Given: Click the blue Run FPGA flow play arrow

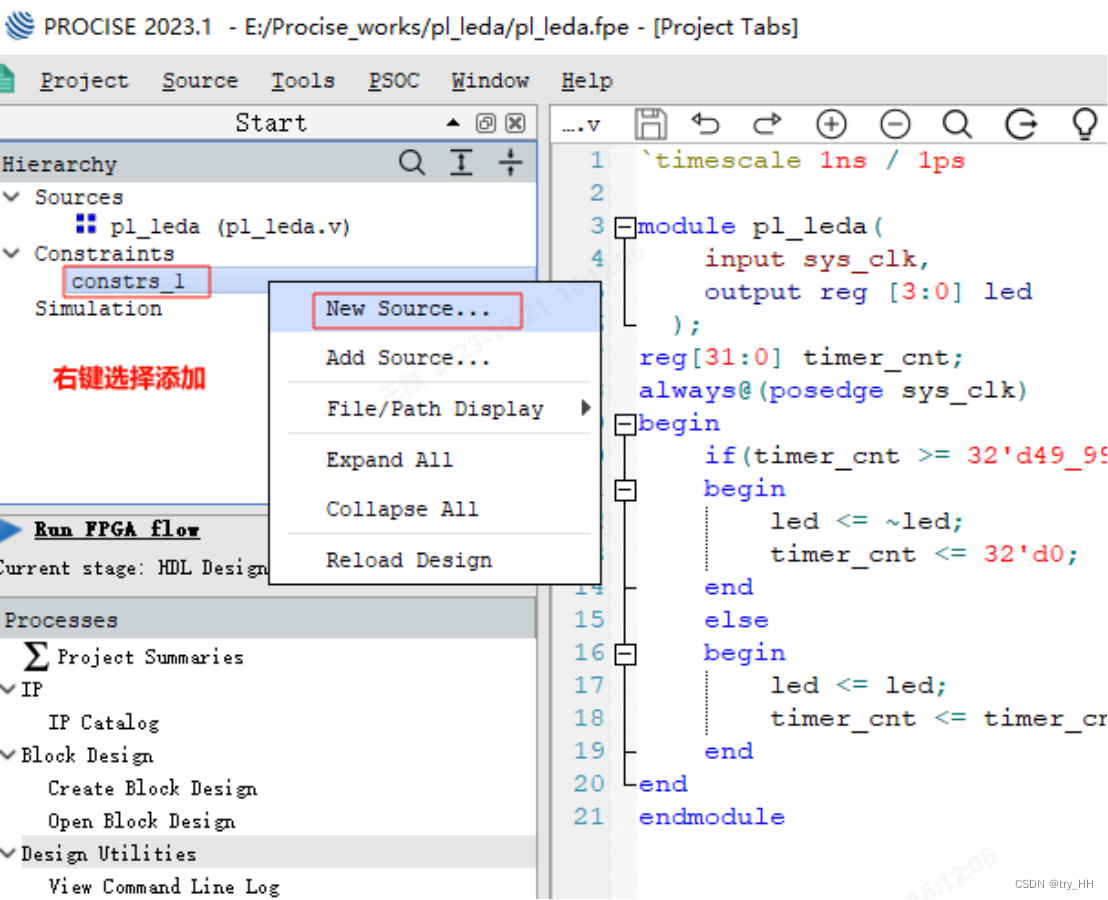Looking at the screenshot, I should 10,530.
